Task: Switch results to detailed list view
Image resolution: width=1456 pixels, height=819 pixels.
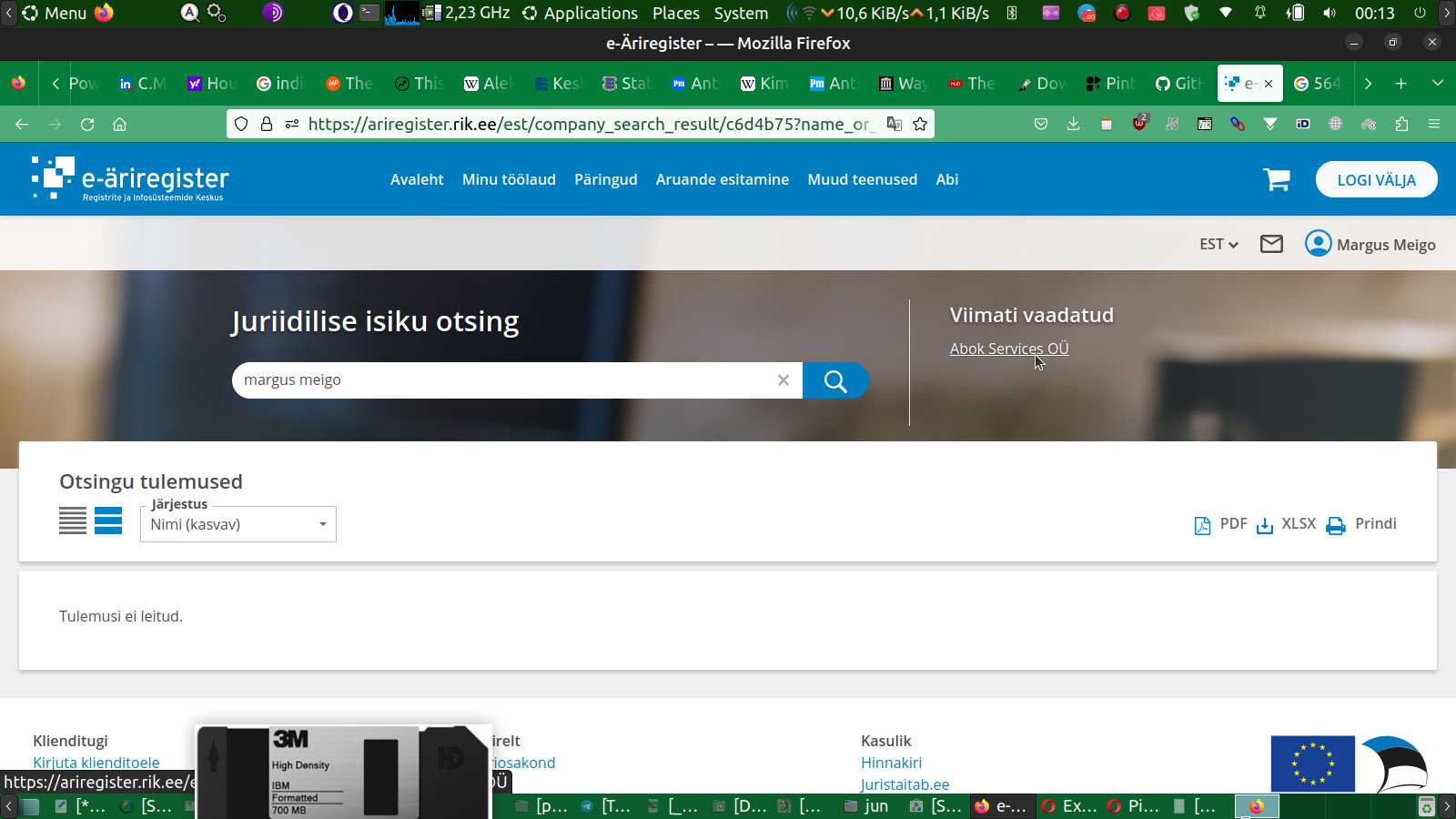Action: 108,521
